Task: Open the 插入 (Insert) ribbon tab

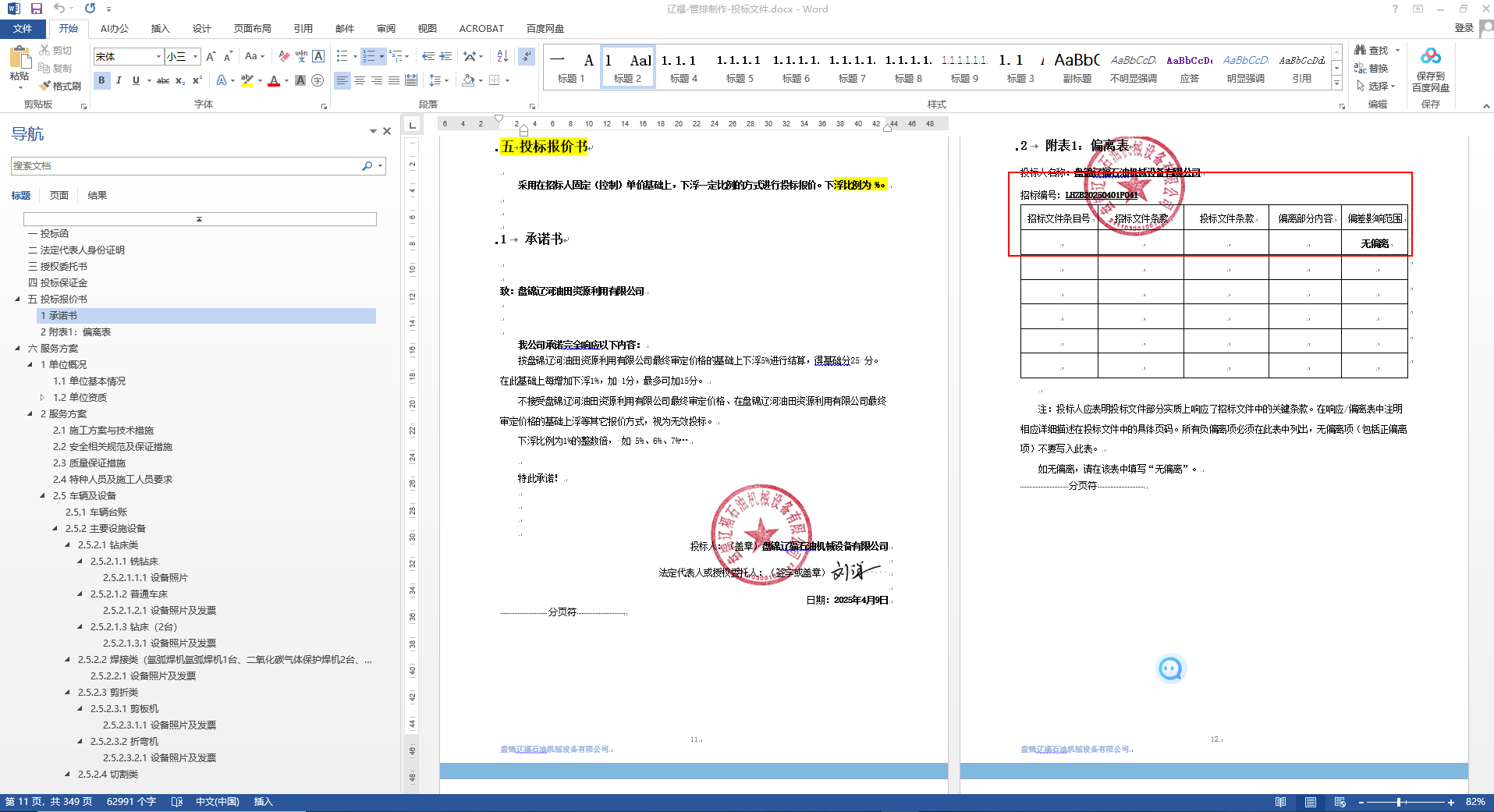Action: tap(160, 29)
